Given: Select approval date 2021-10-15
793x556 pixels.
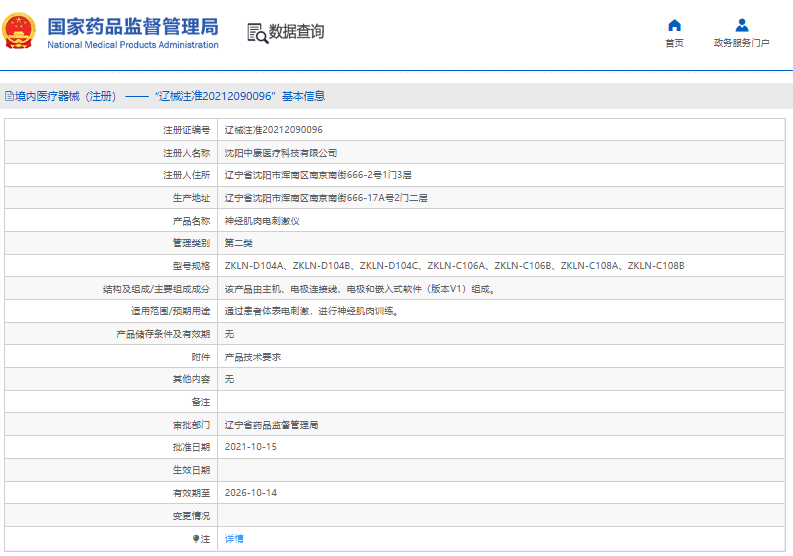Looking at the screenshot, I should pos(251,447).
